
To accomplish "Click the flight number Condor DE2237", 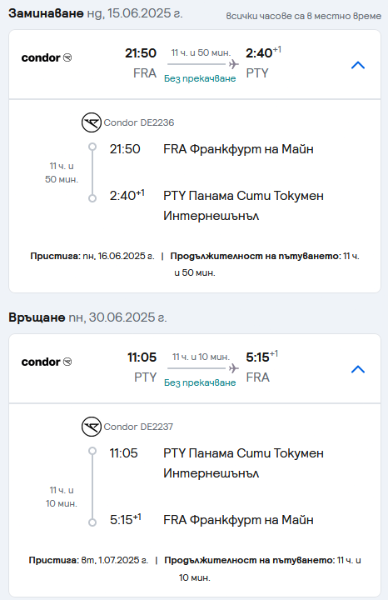I will (x=139, y=427).
